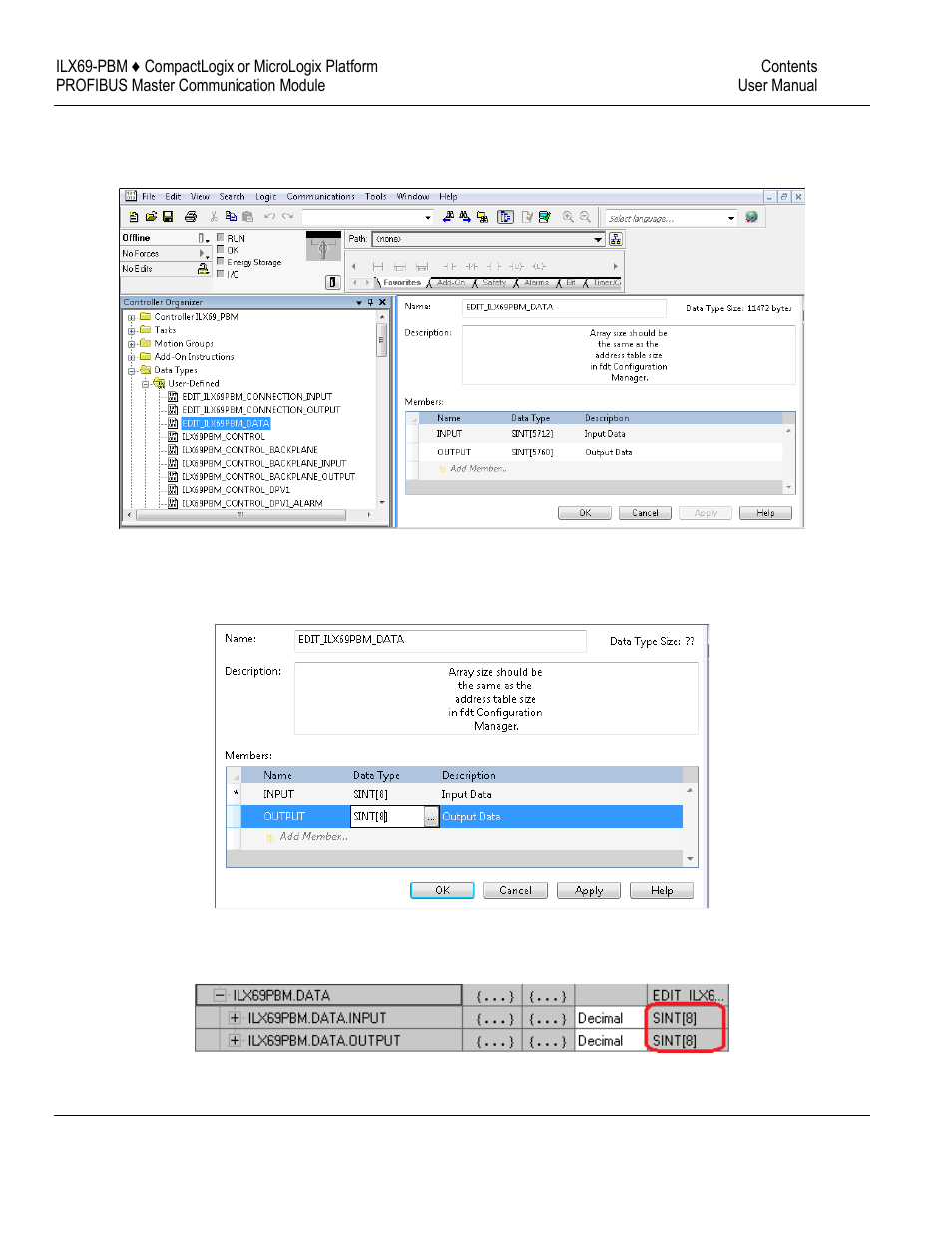Click the ellipsis button beside OUTPUT SINT[8]

[431, 817]
